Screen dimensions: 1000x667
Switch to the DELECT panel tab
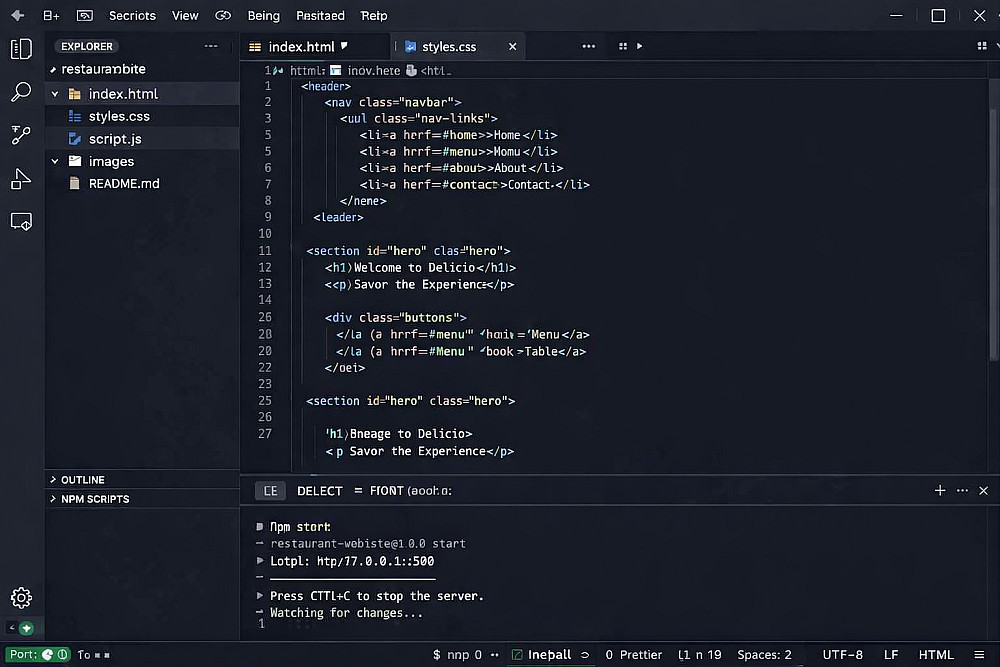click(x=320, y=490)
